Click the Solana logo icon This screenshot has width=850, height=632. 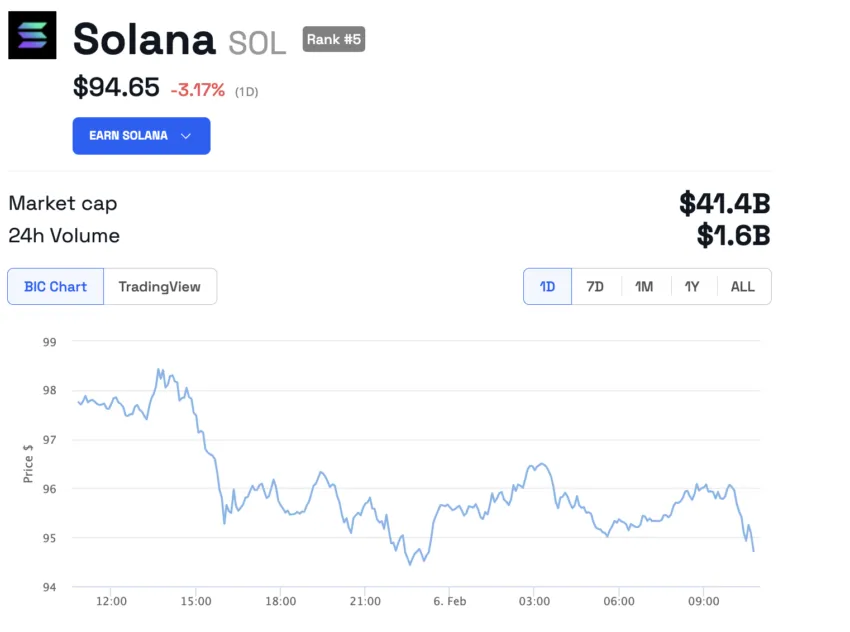(x=33, y=35)
